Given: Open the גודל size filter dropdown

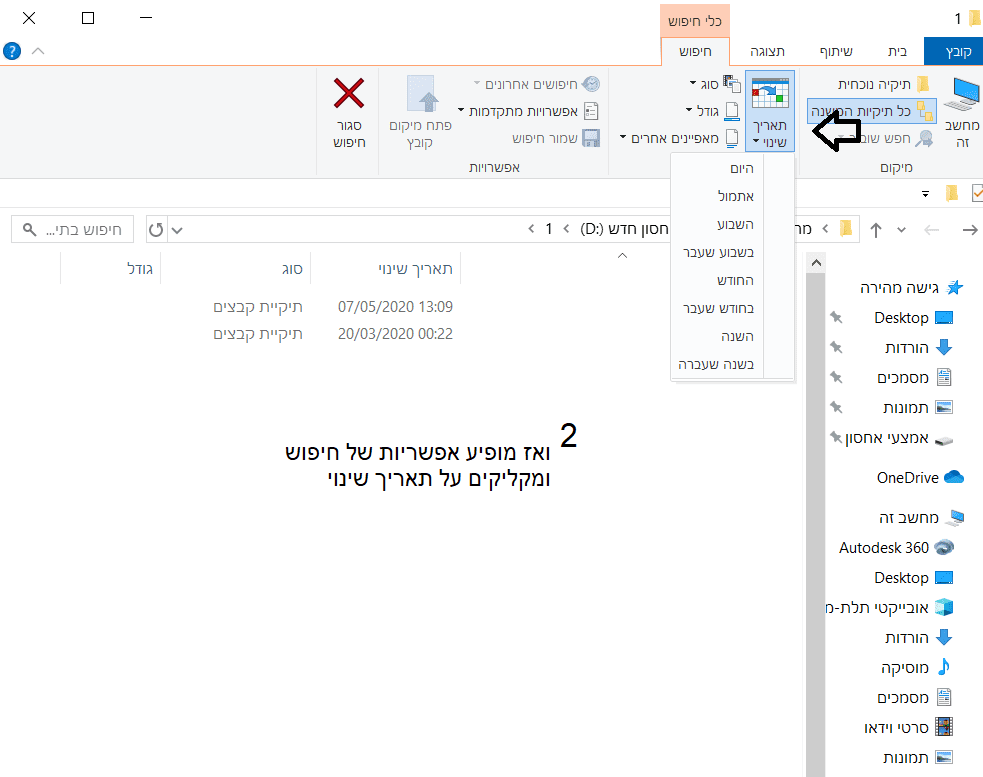Looking at the screenshot, I should tap(712, 111).
